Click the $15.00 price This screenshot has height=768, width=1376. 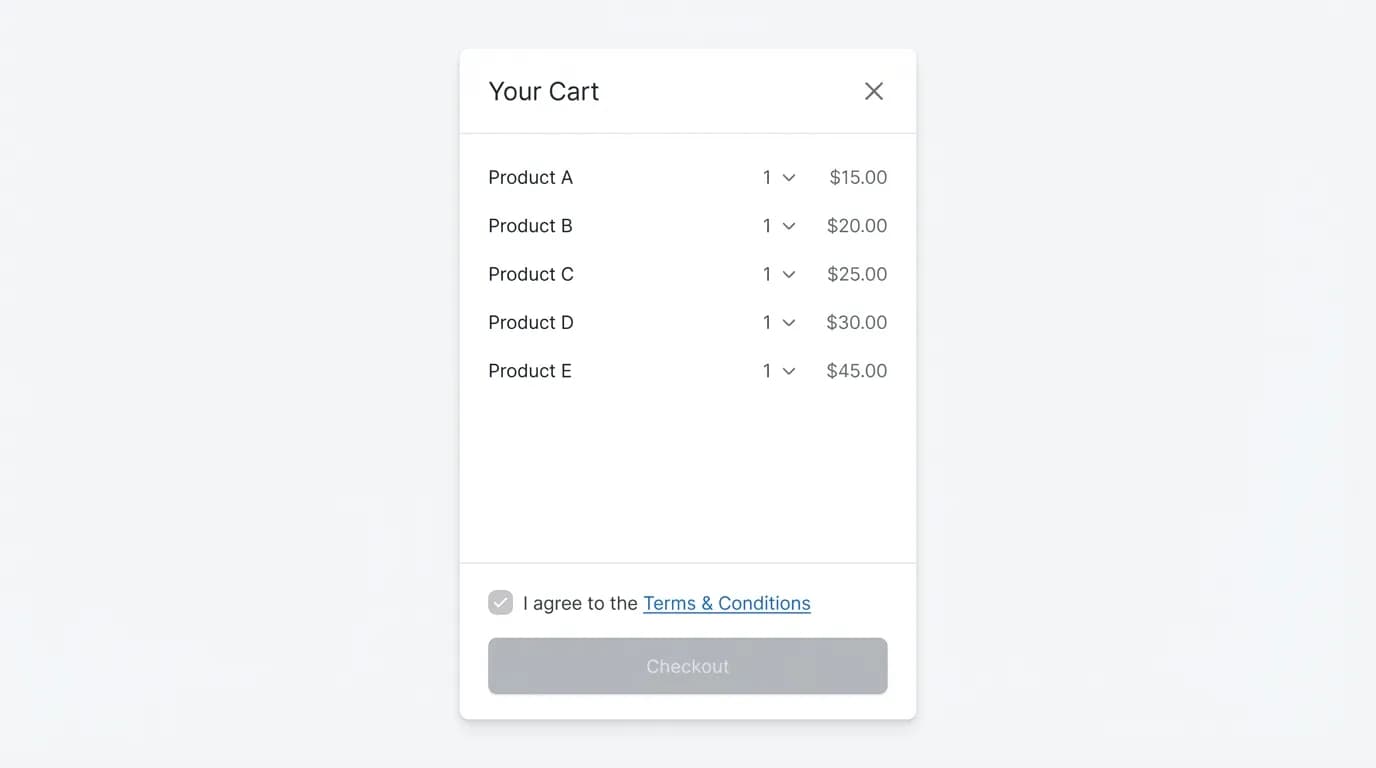click(x=858, y=177)
